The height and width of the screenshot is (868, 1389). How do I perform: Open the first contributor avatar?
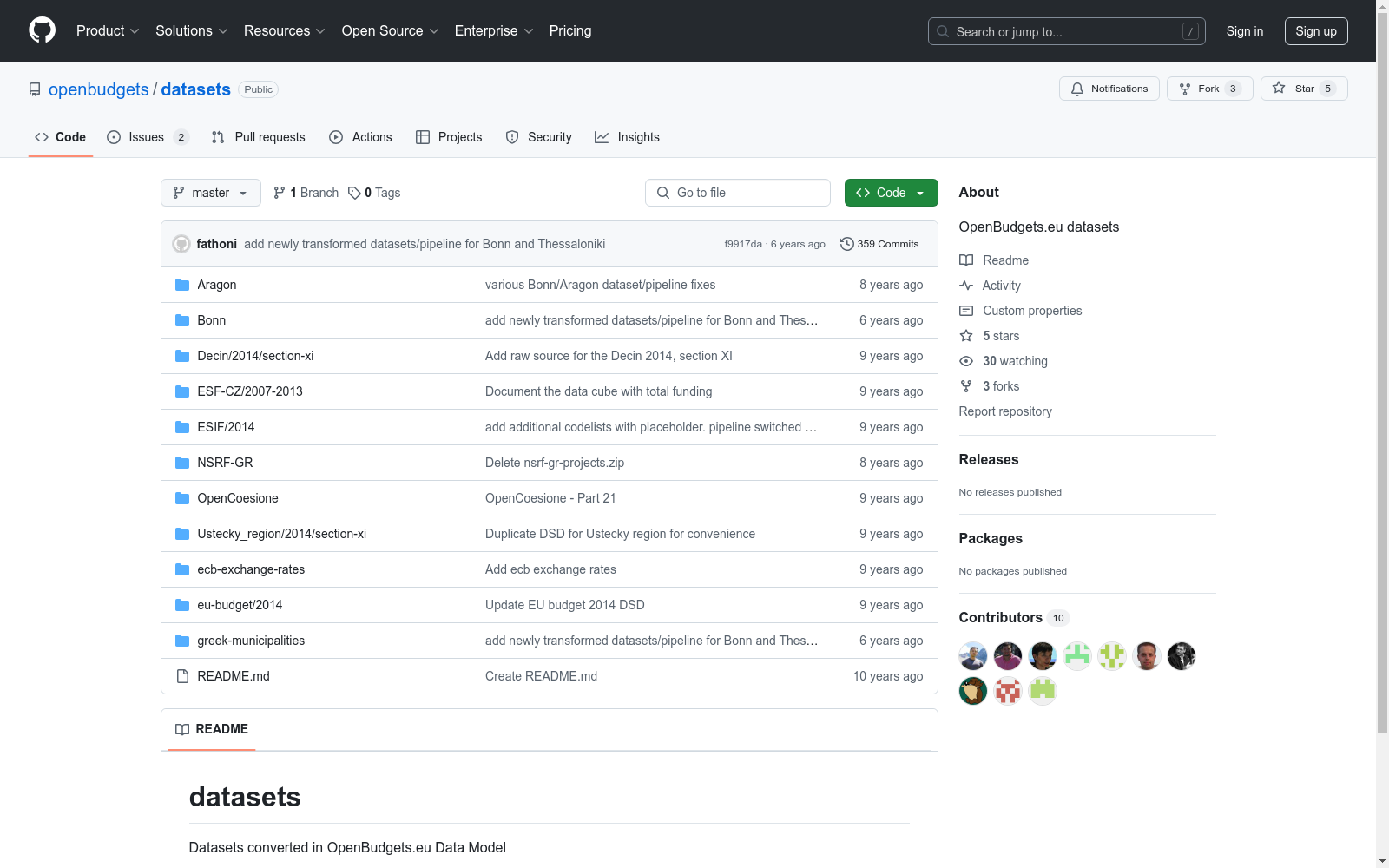pyautogui.click(x=973, y=656)
